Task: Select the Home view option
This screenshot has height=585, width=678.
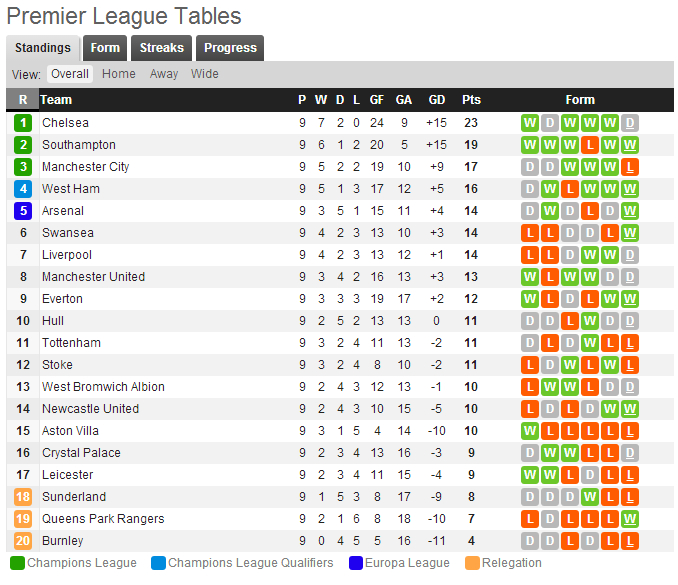Action: [118, 74]
